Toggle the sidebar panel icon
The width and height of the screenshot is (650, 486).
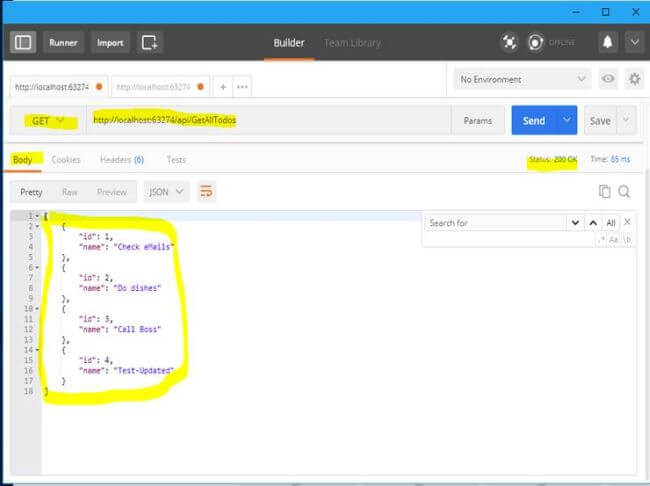pos(23,42)
